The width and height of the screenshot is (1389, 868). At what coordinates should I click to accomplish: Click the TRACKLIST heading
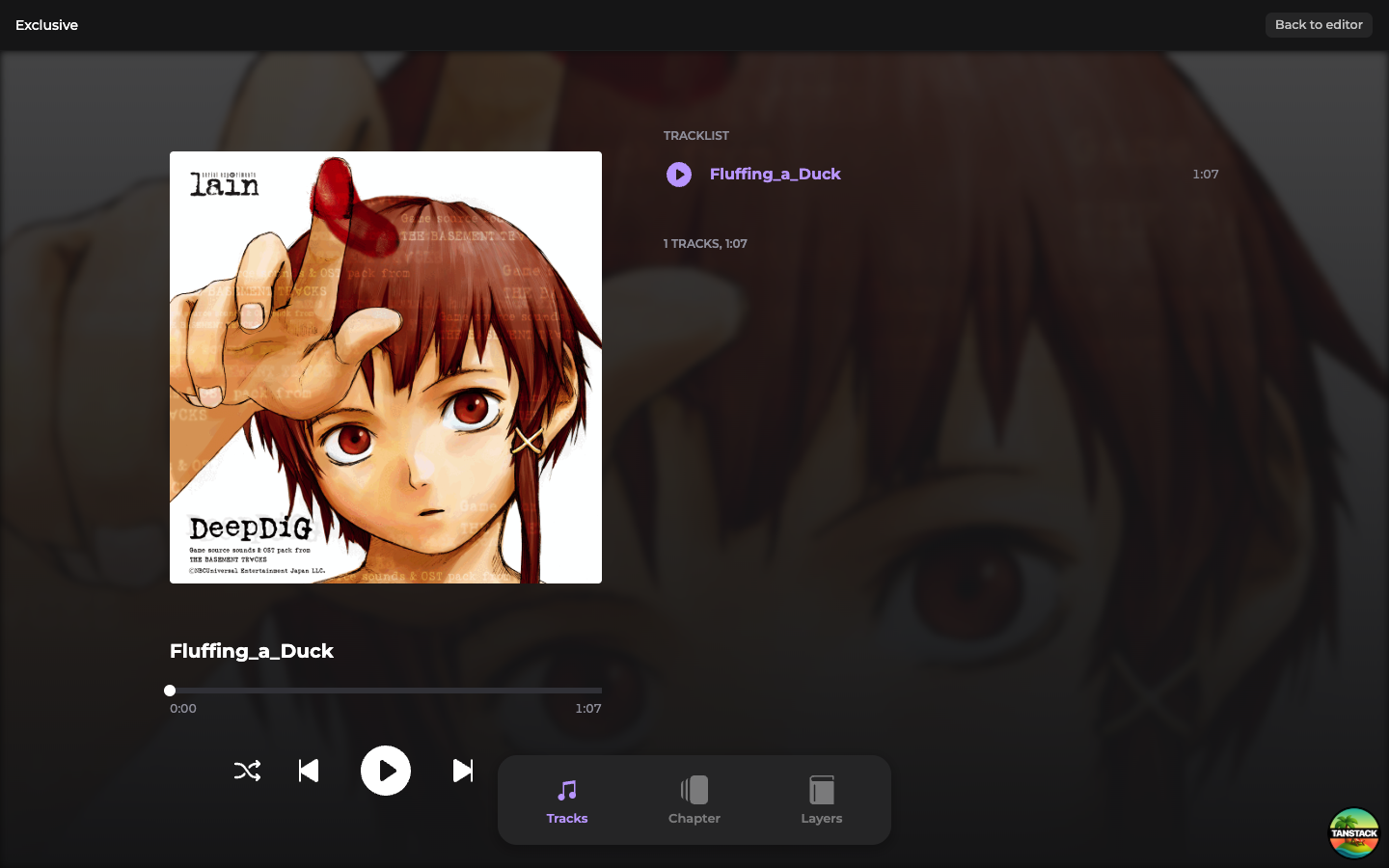click(696, 136)
